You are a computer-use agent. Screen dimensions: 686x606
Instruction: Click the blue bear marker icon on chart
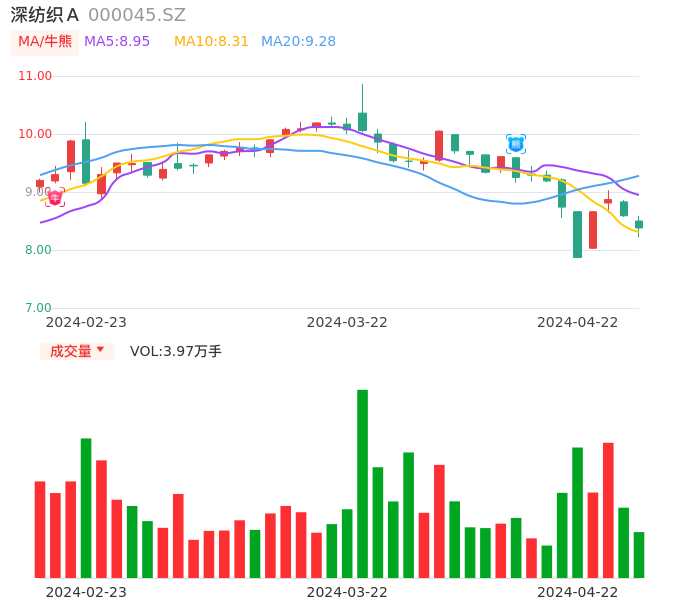tap(516, 143)
